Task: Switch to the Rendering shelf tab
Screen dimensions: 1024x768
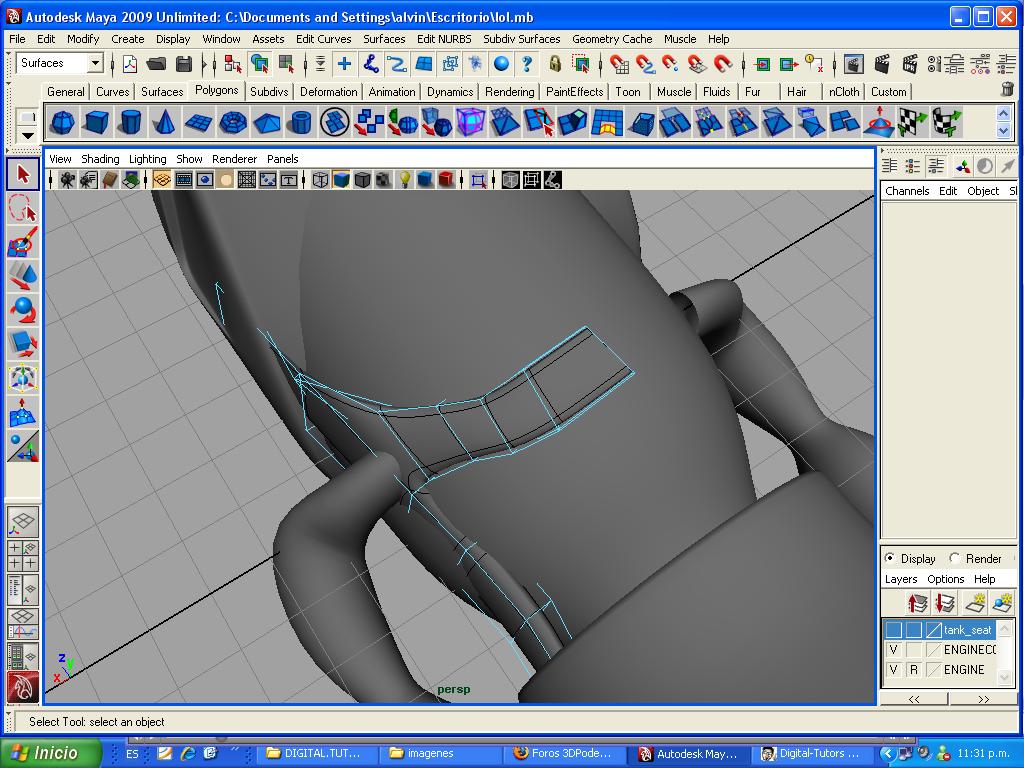Action: point(509,91)
